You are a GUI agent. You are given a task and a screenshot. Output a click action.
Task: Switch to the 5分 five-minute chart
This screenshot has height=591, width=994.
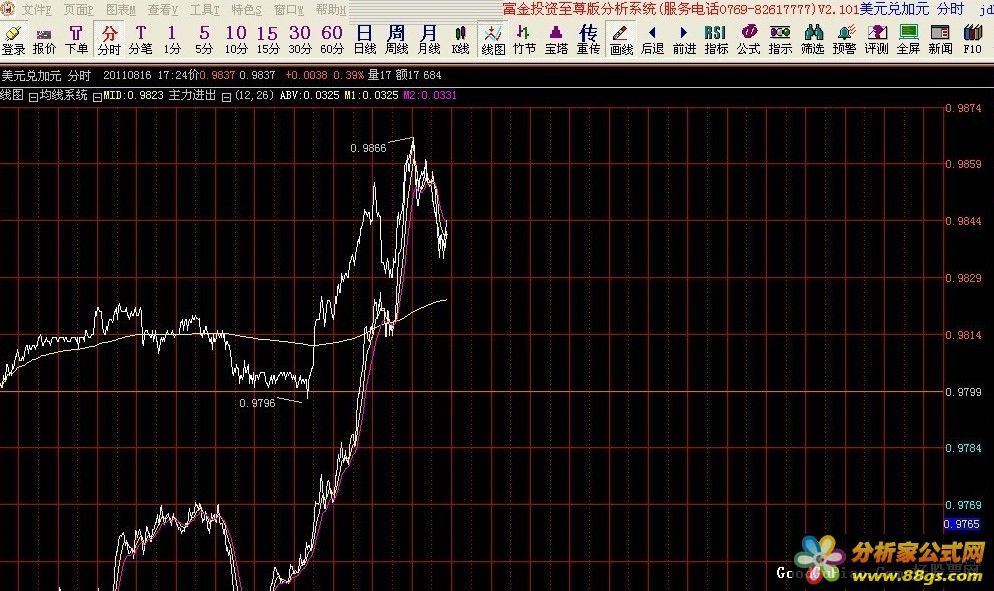pos(204,39)
